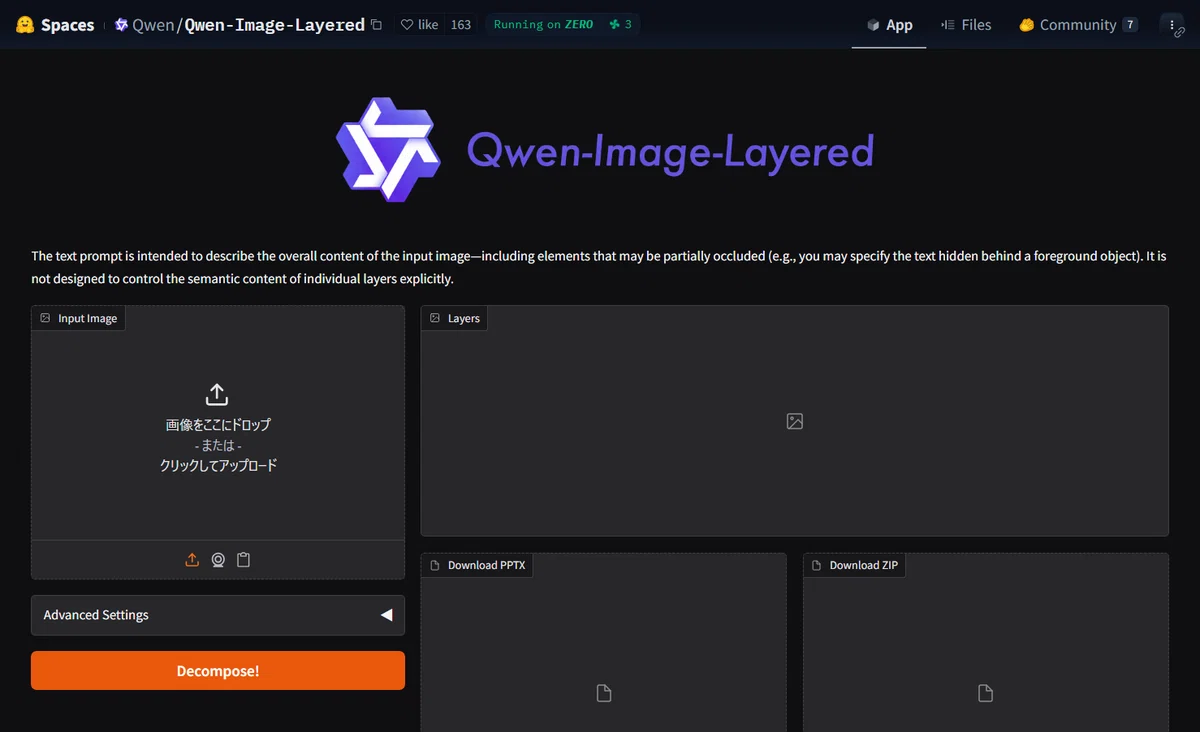Click the Layers gallery placeholder image icon
The height and width of the screenshot is (732, 1200).
(795, 421)
